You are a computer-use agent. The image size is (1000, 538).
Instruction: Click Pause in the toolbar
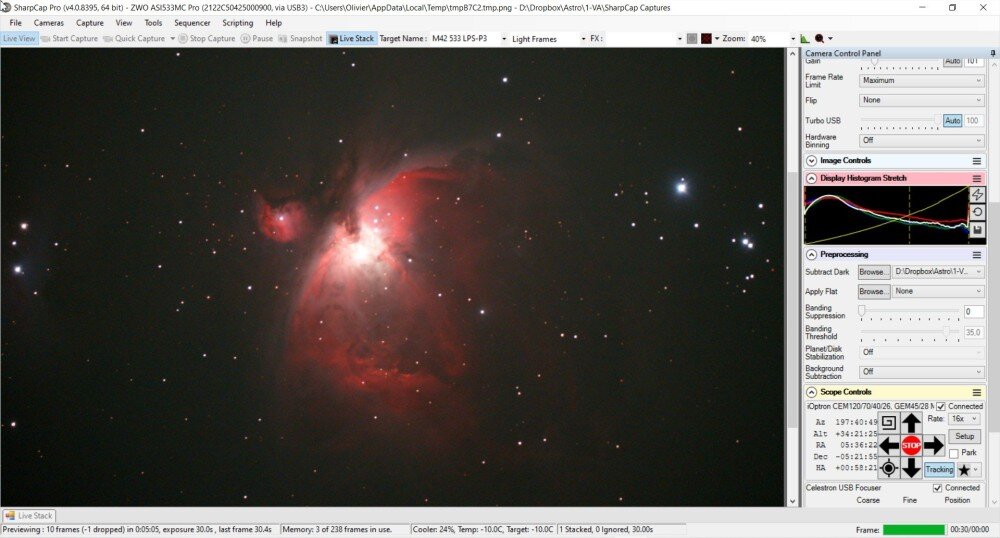point(257,39)
